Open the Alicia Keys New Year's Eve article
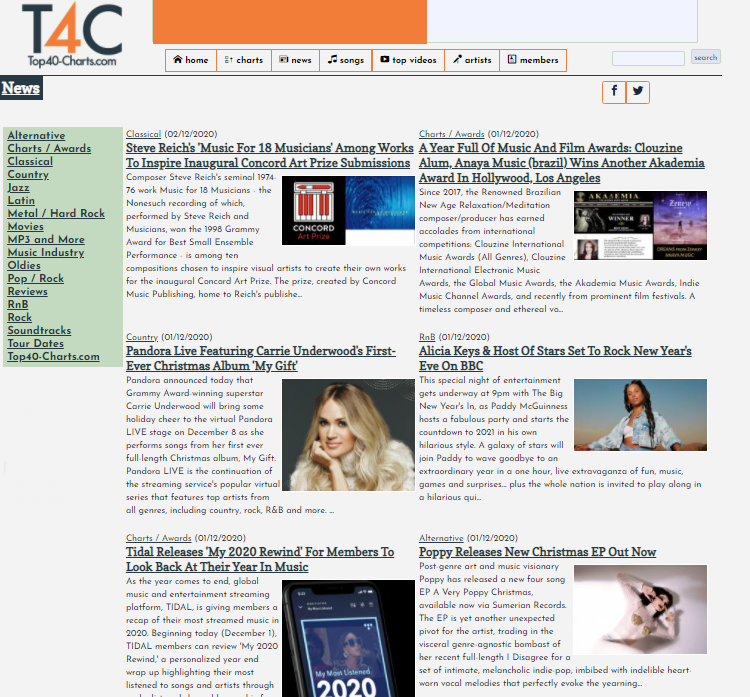The image size is (750, 697). [555, 358]
